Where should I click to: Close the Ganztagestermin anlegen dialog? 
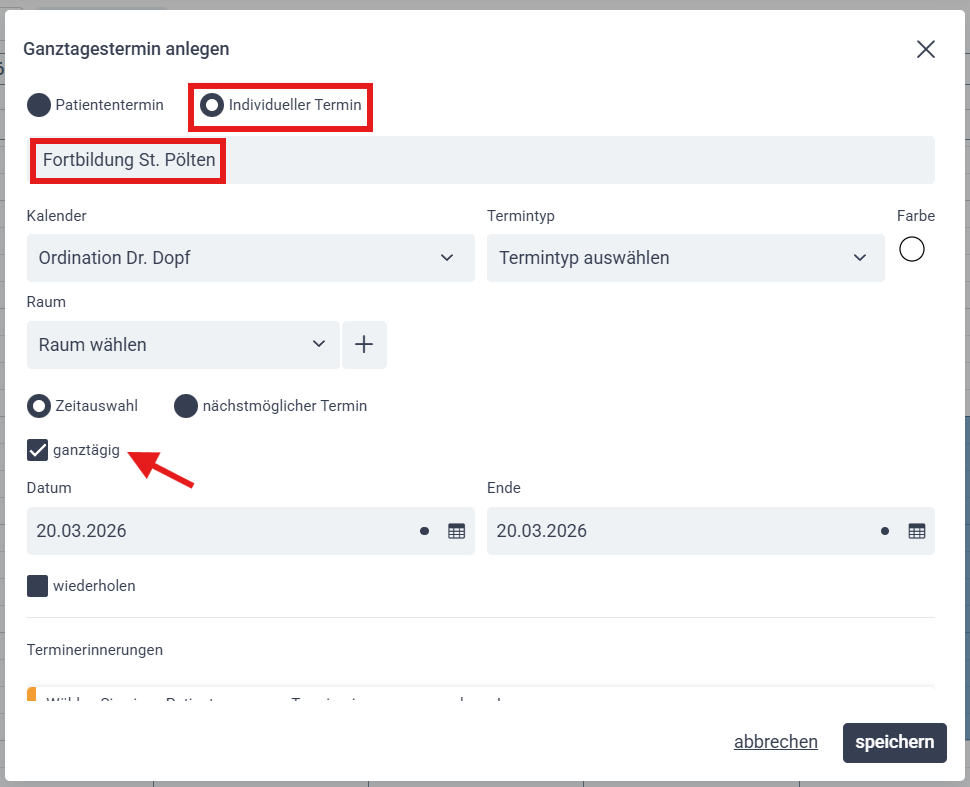(x=926, y=50)
